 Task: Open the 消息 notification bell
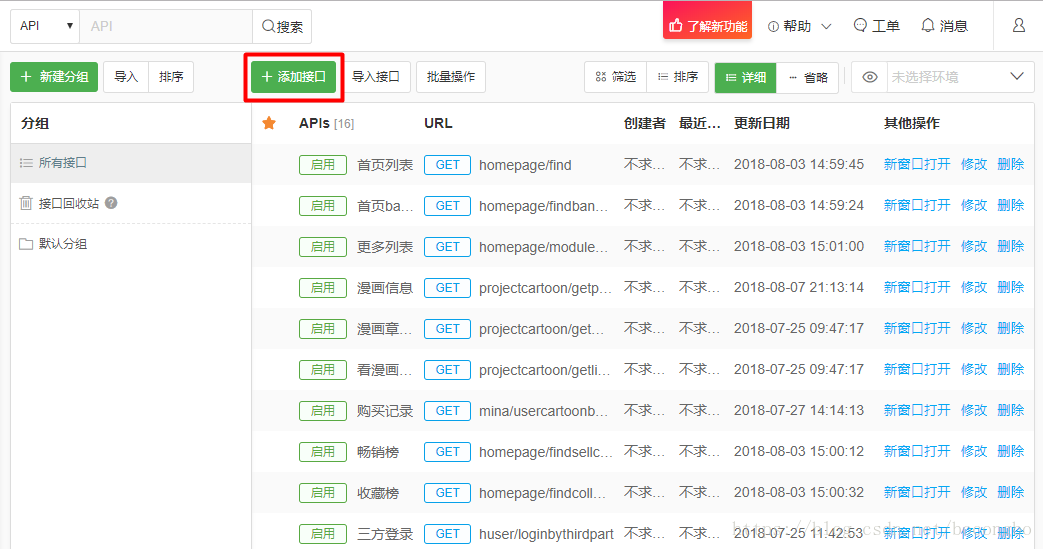click(x=944, y=26)
